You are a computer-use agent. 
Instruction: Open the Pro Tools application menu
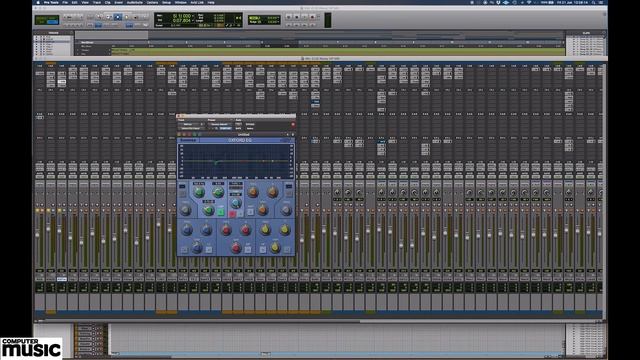[x=51, y=2]
